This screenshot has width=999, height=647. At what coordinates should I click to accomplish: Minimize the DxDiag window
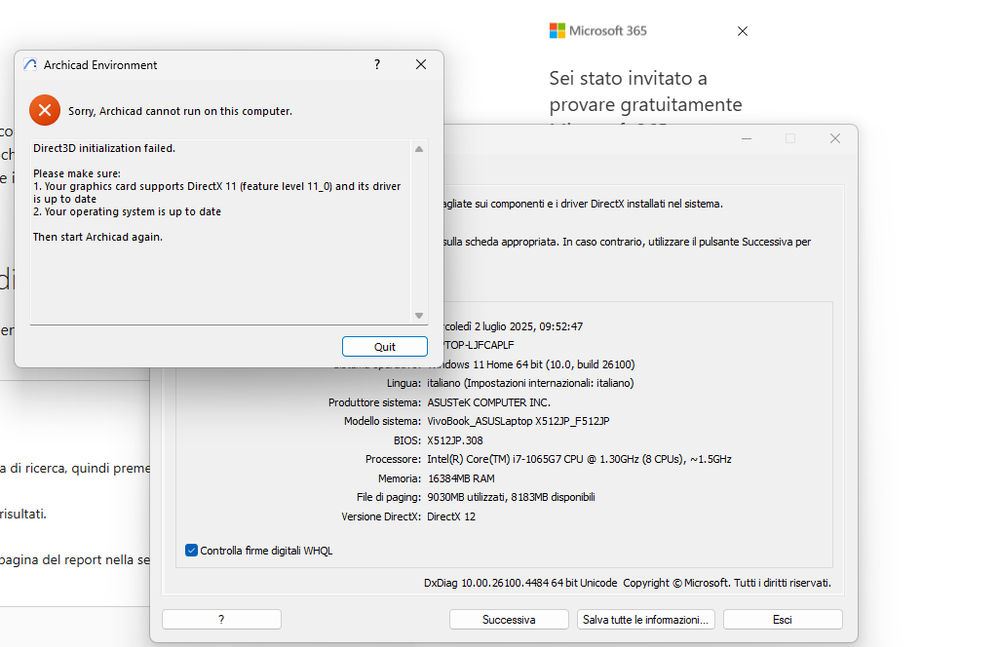pyautogui.click(x=747, y=138)
